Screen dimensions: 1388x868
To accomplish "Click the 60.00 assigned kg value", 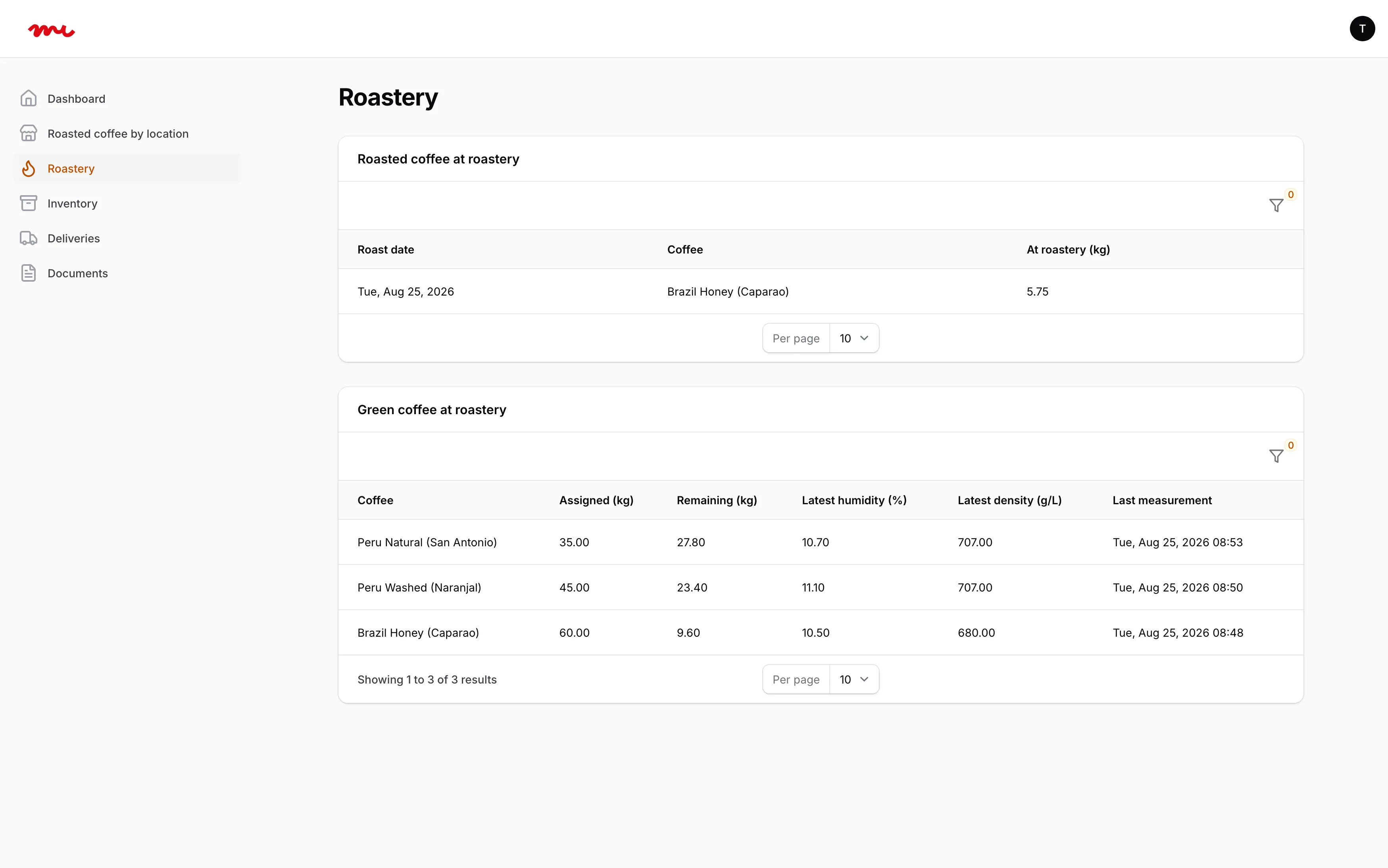I will pos(574,633).
